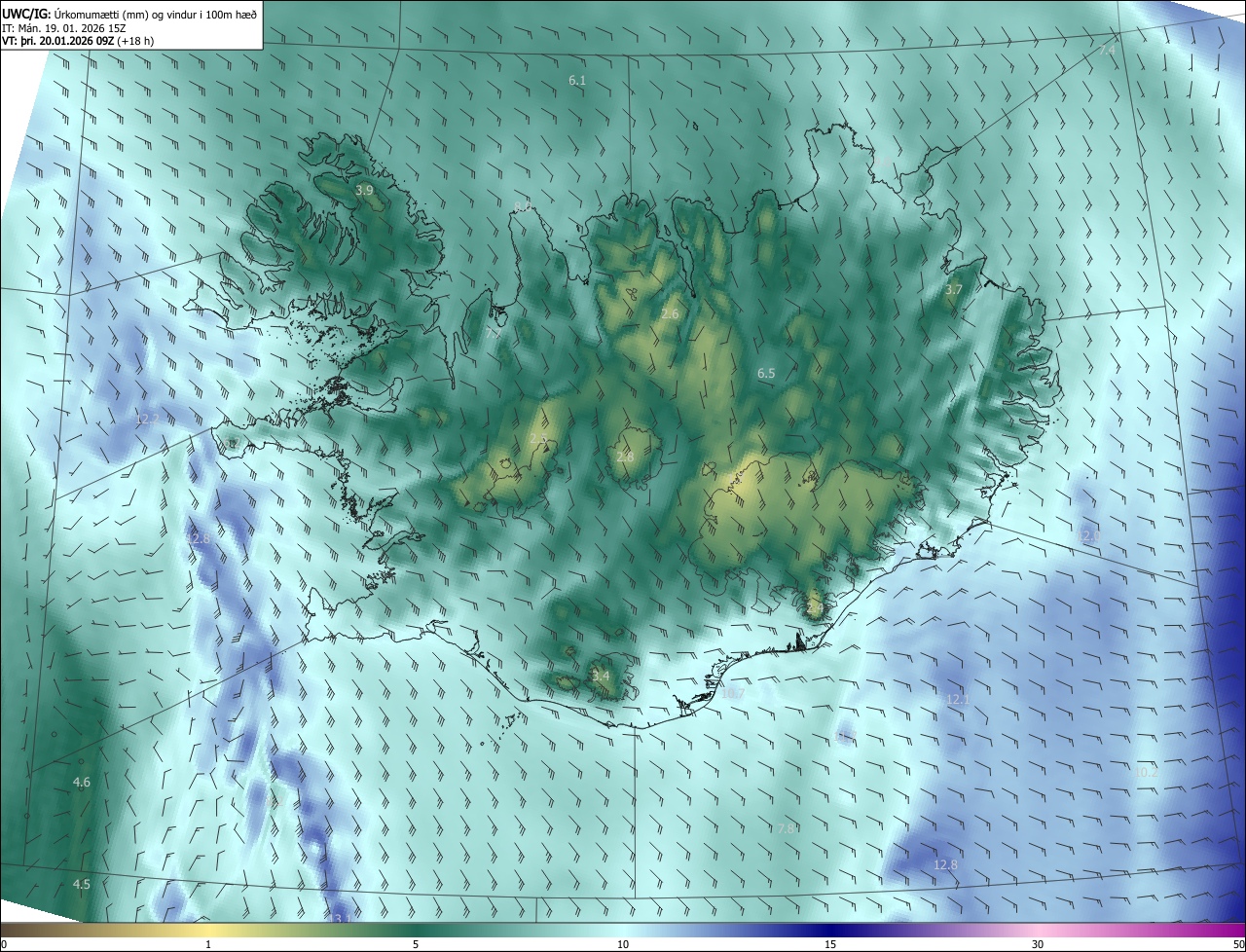Screen dimensions: 1246x952
Task: Click the 0 tick on the color scale
Action: coord(4,944)
